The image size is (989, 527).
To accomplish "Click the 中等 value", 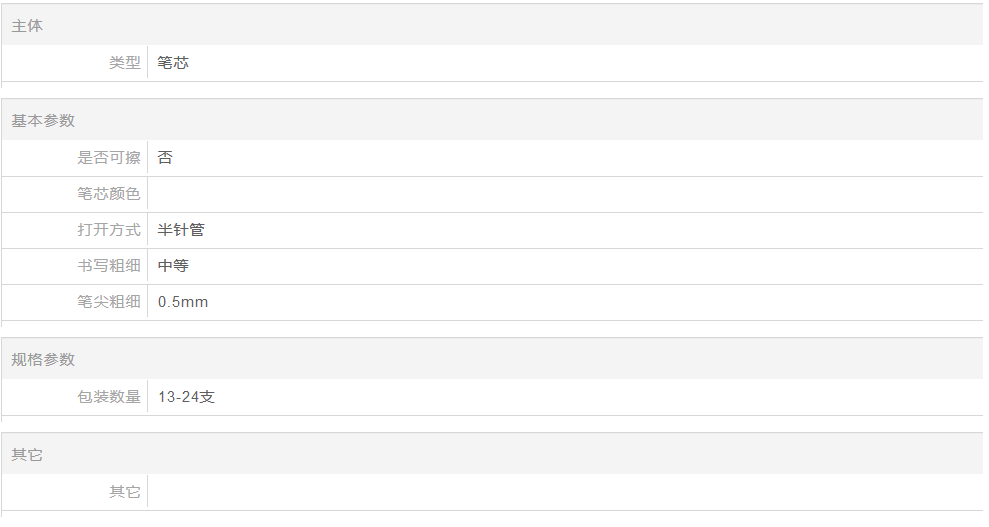I will click(x=173, y=266).
